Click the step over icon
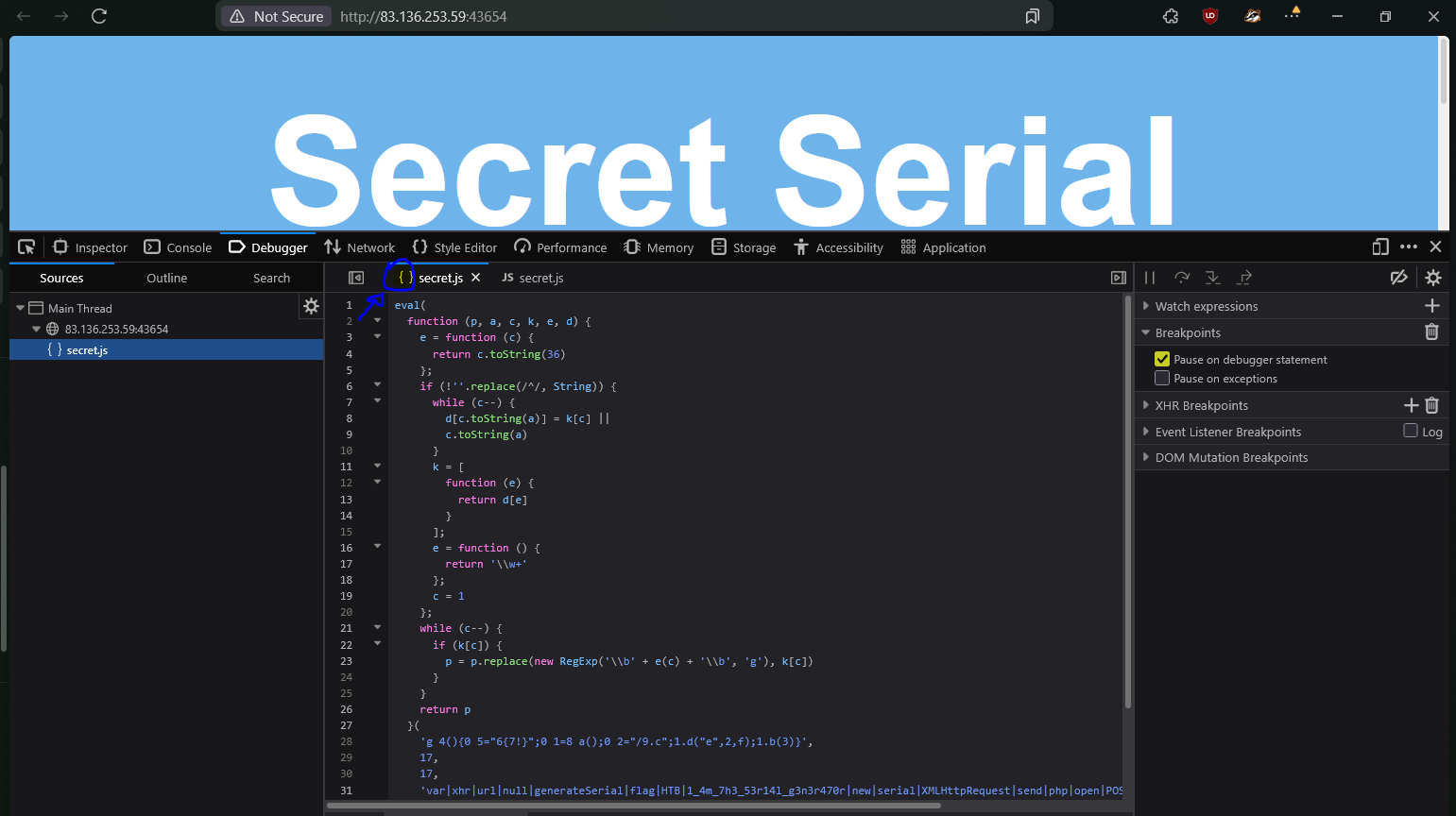The image size is (1456, 816). click(x=1182, y=278)
